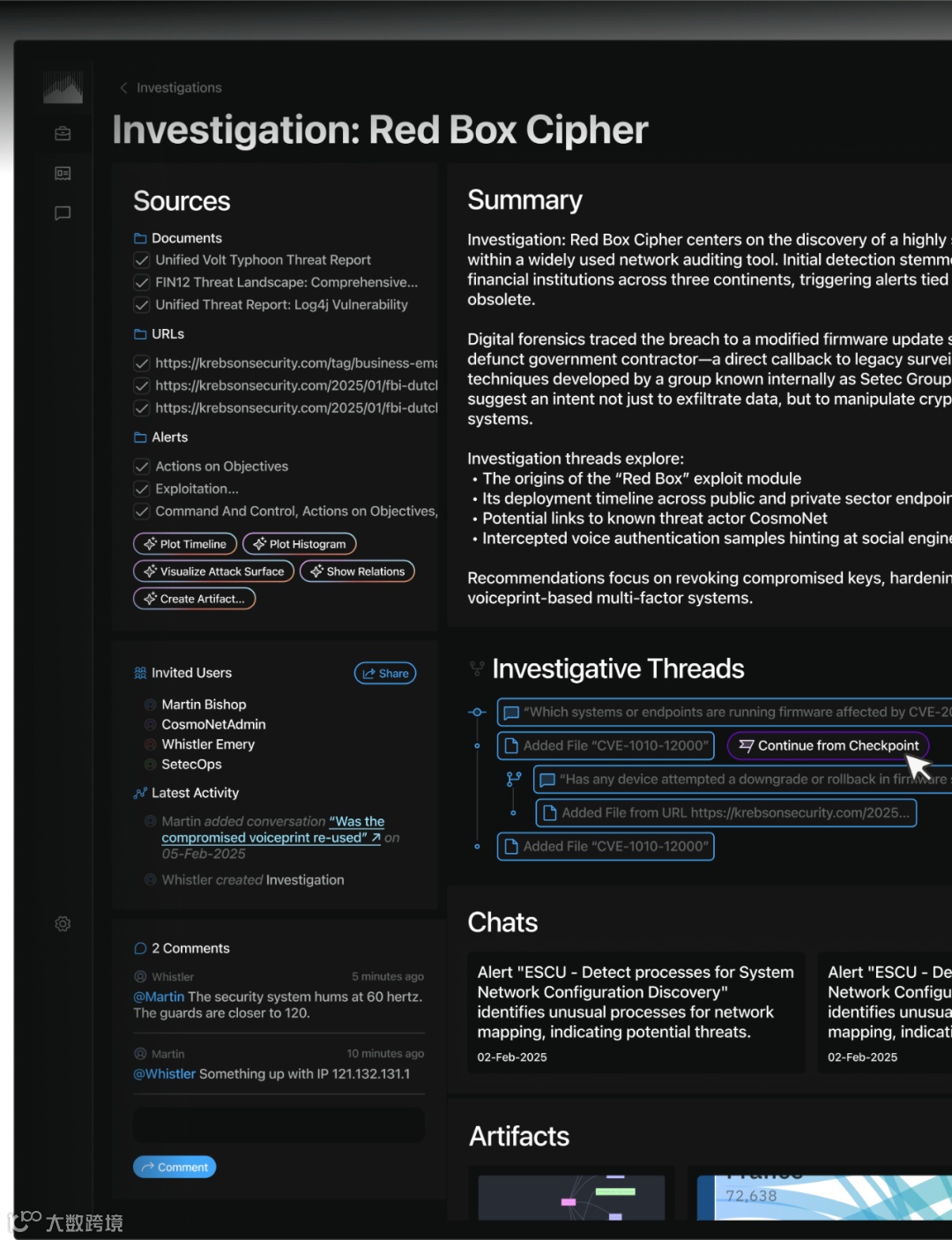
Task: Open settings gear in left sidebar
Action: 63,924
